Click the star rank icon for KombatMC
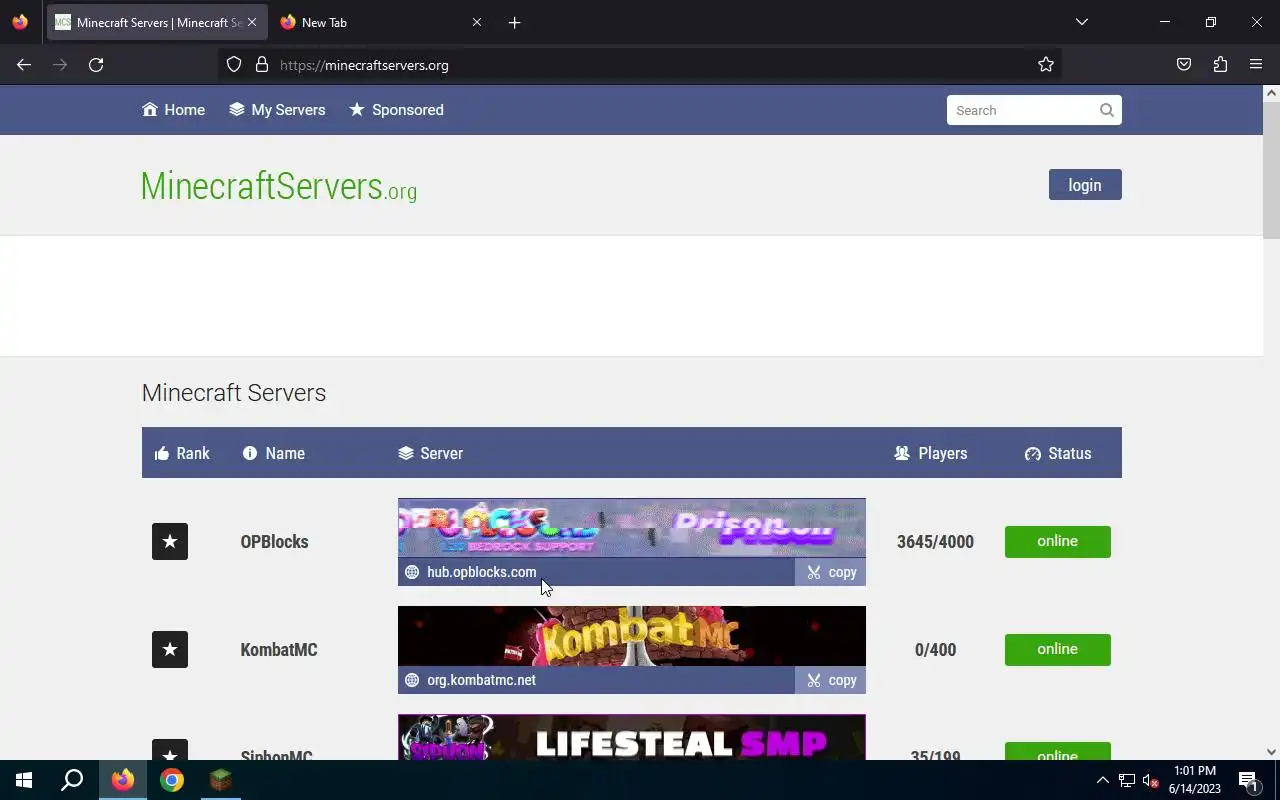Image resolution: width=1280 pixels, height=800 pixels. tap(170, 649)
